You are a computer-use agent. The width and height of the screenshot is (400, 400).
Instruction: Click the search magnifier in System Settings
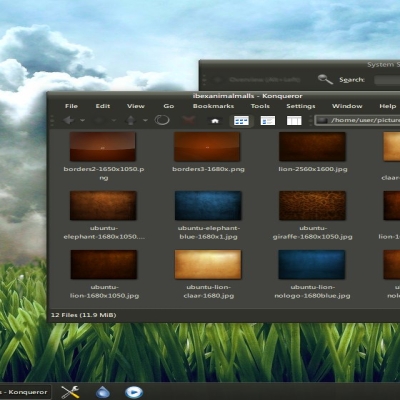click(325, 79)
